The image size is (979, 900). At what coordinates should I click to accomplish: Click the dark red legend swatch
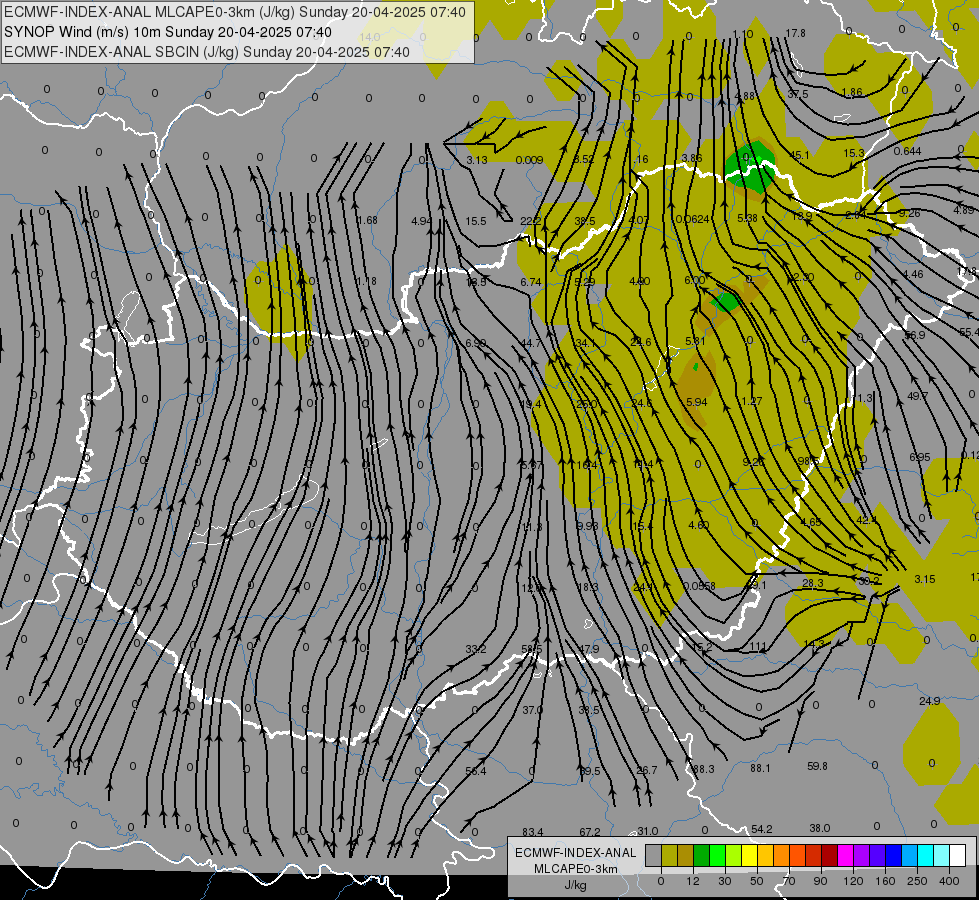pyautogui.click(x=830, y=855)
